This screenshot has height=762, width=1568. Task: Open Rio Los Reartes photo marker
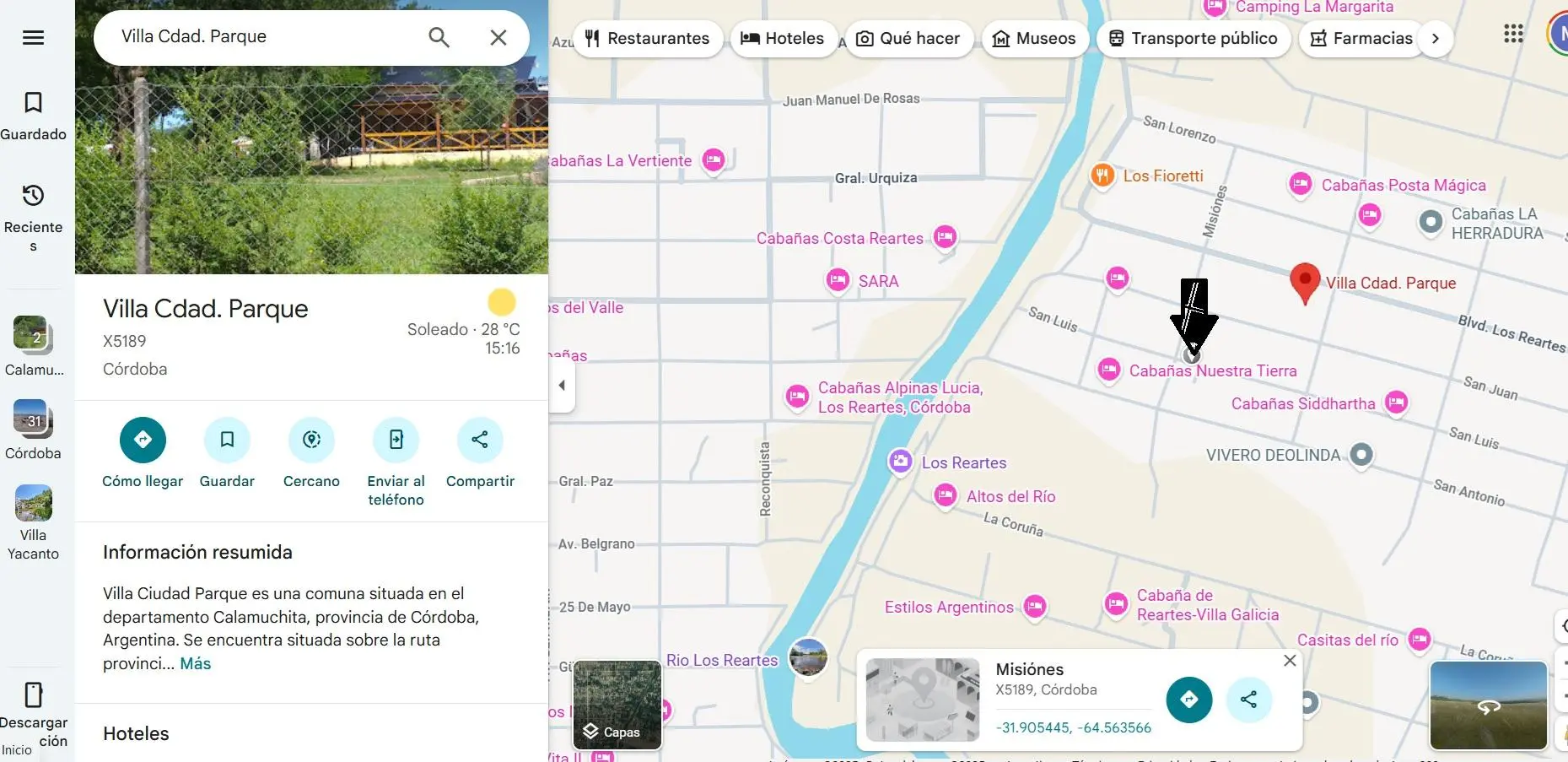[808, 657]
